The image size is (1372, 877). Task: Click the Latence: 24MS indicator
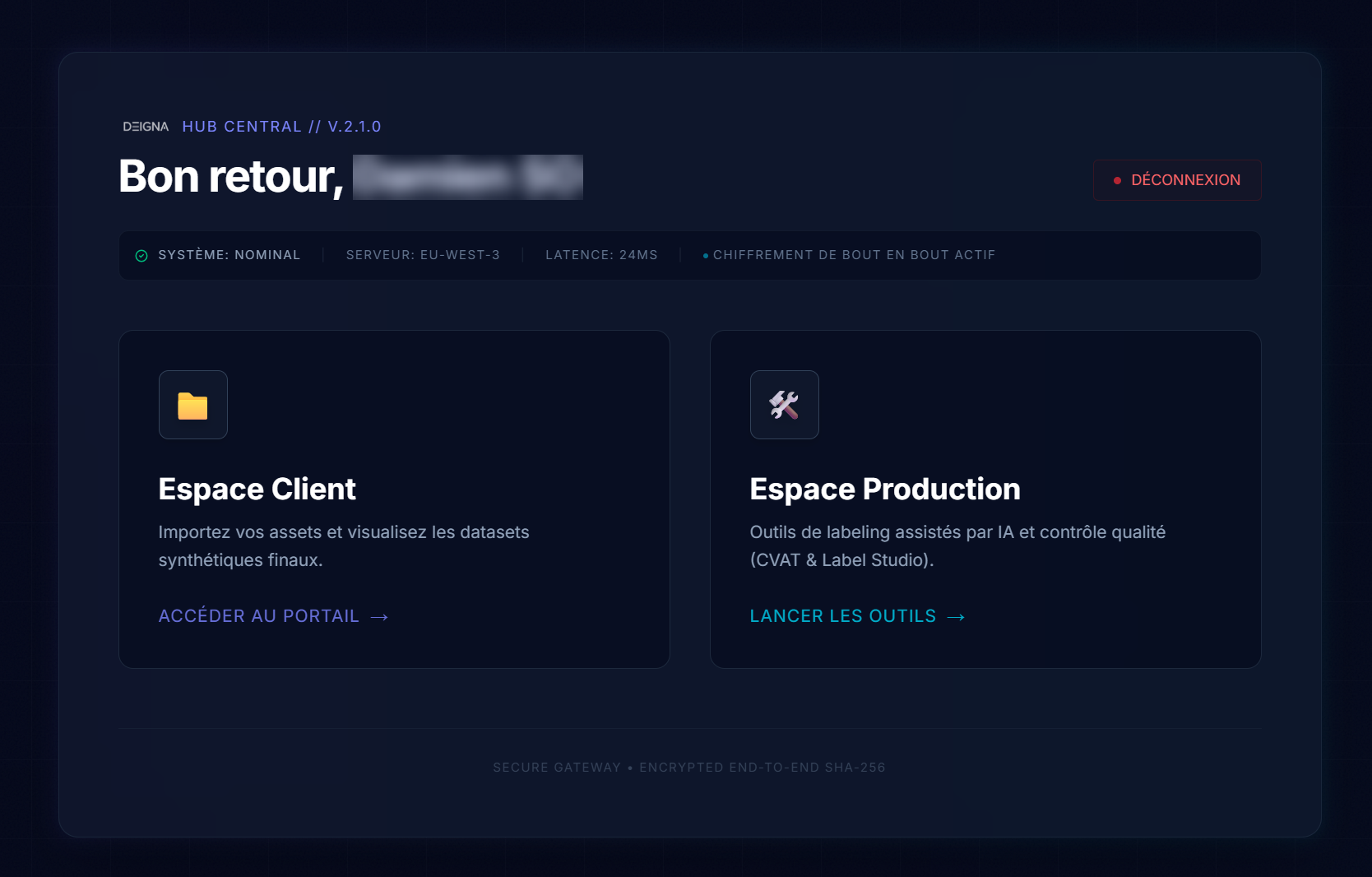pyautogui.click(x=601, y=255)
